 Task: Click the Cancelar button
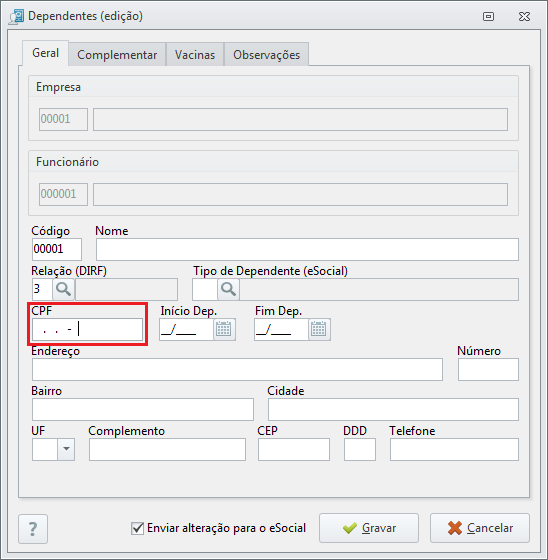(480, 528)
